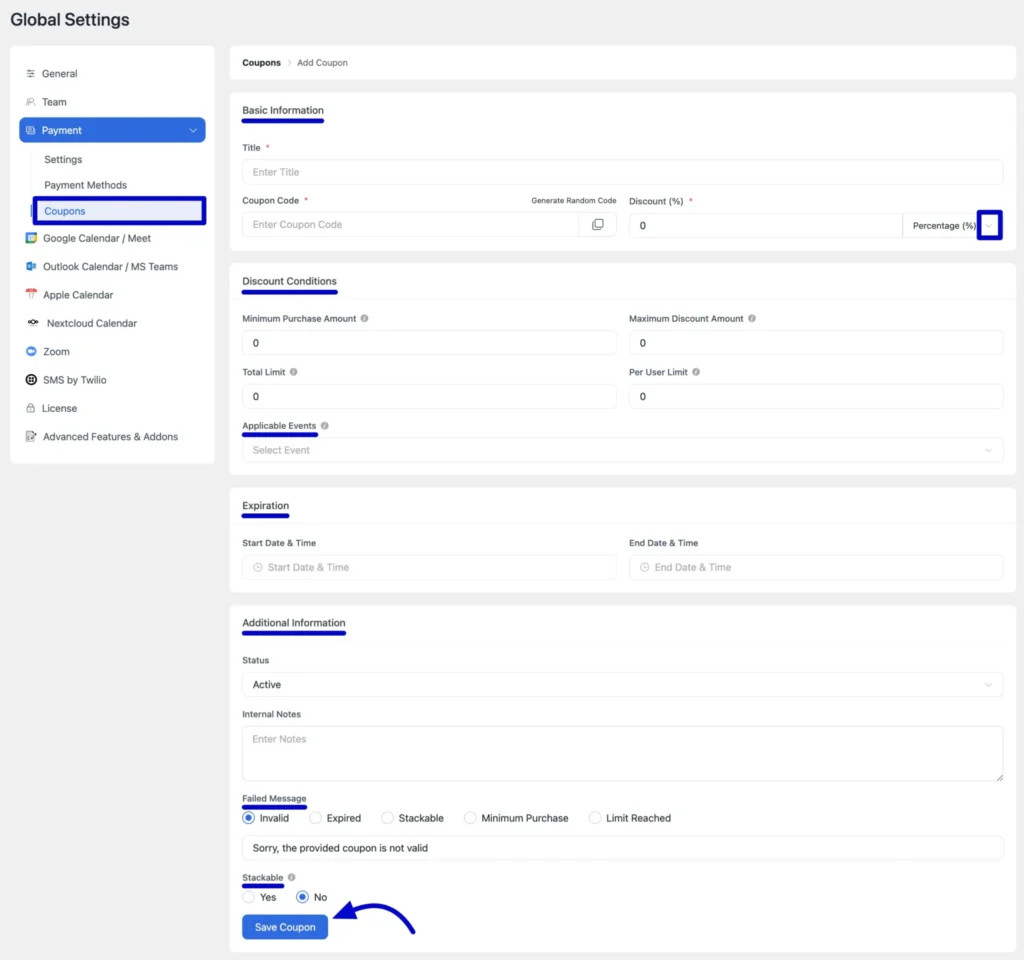1024x960 pixels.
Task: Open Google Calendar / Meet via its icon
Action: point(33,238)
